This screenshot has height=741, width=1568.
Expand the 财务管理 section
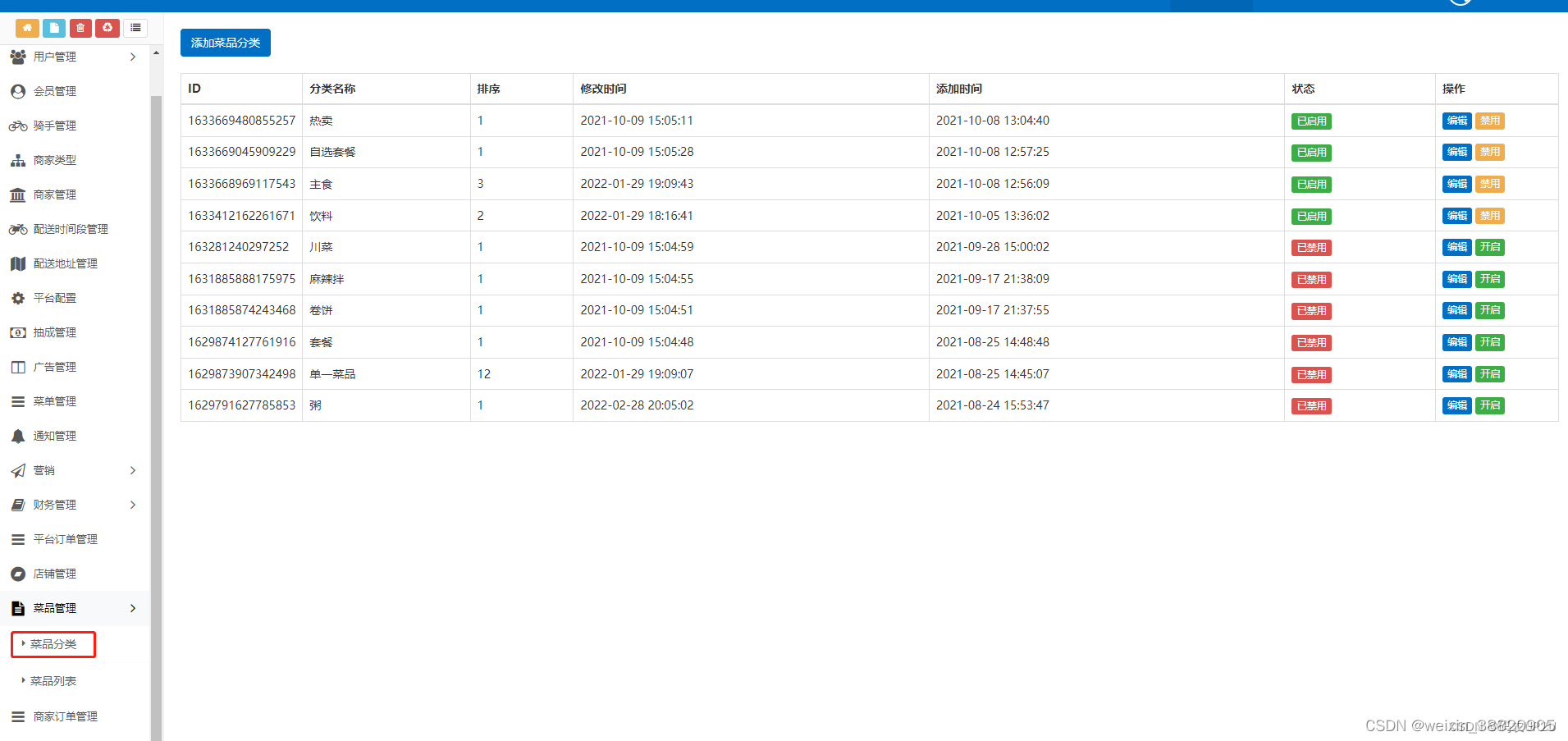(132, 505)
